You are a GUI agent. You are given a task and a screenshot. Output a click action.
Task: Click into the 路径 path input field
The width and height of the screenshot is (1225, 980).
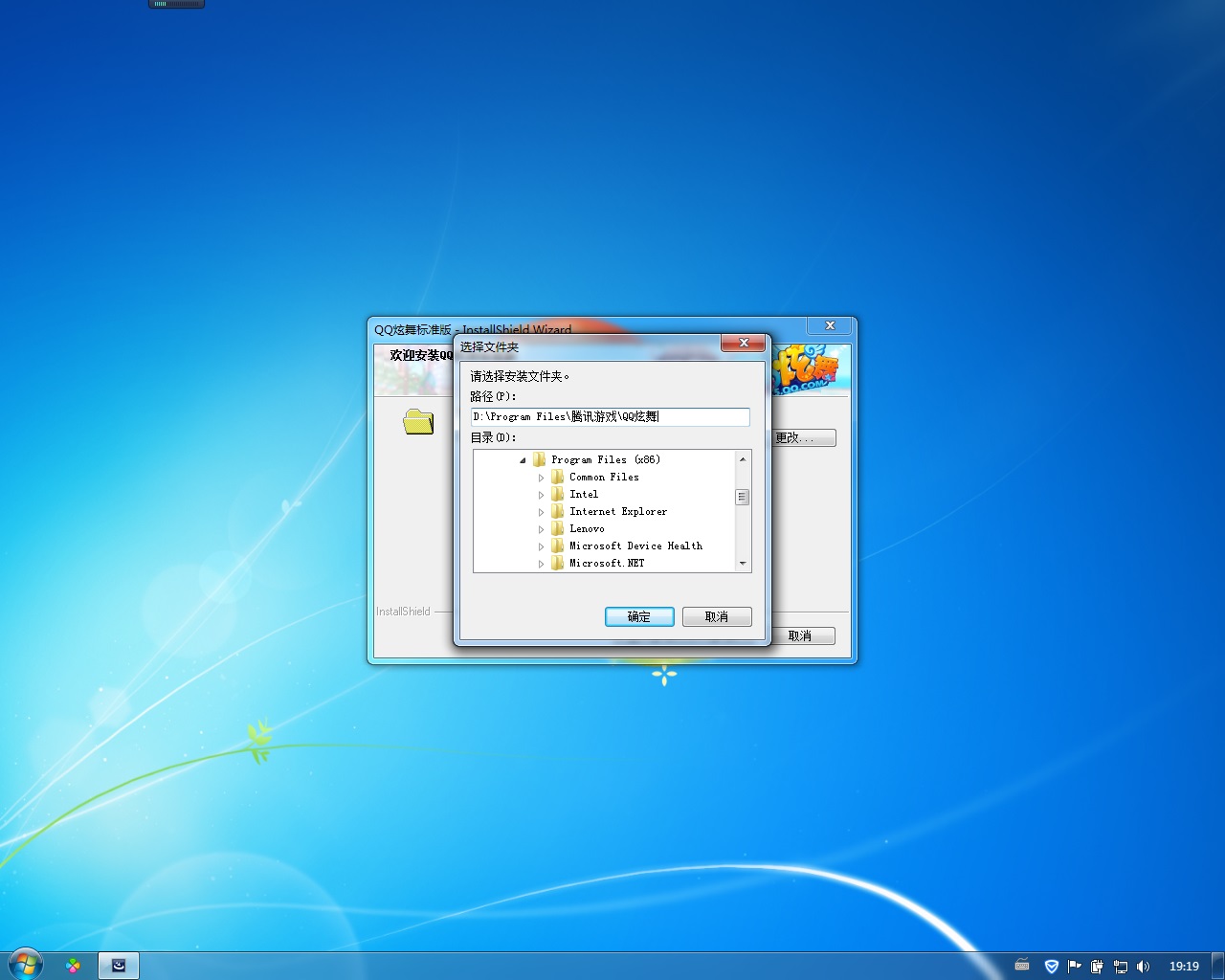pos(611,416)
